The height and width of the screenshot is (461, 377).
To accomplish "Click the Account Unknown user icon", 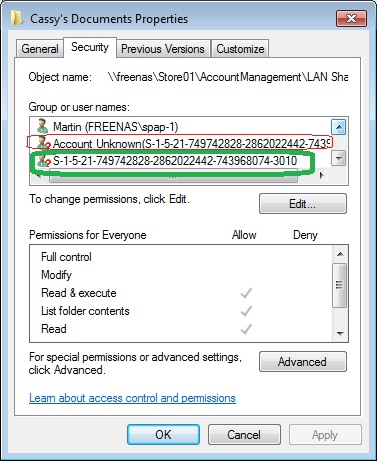I will click(x=44, y=143).
